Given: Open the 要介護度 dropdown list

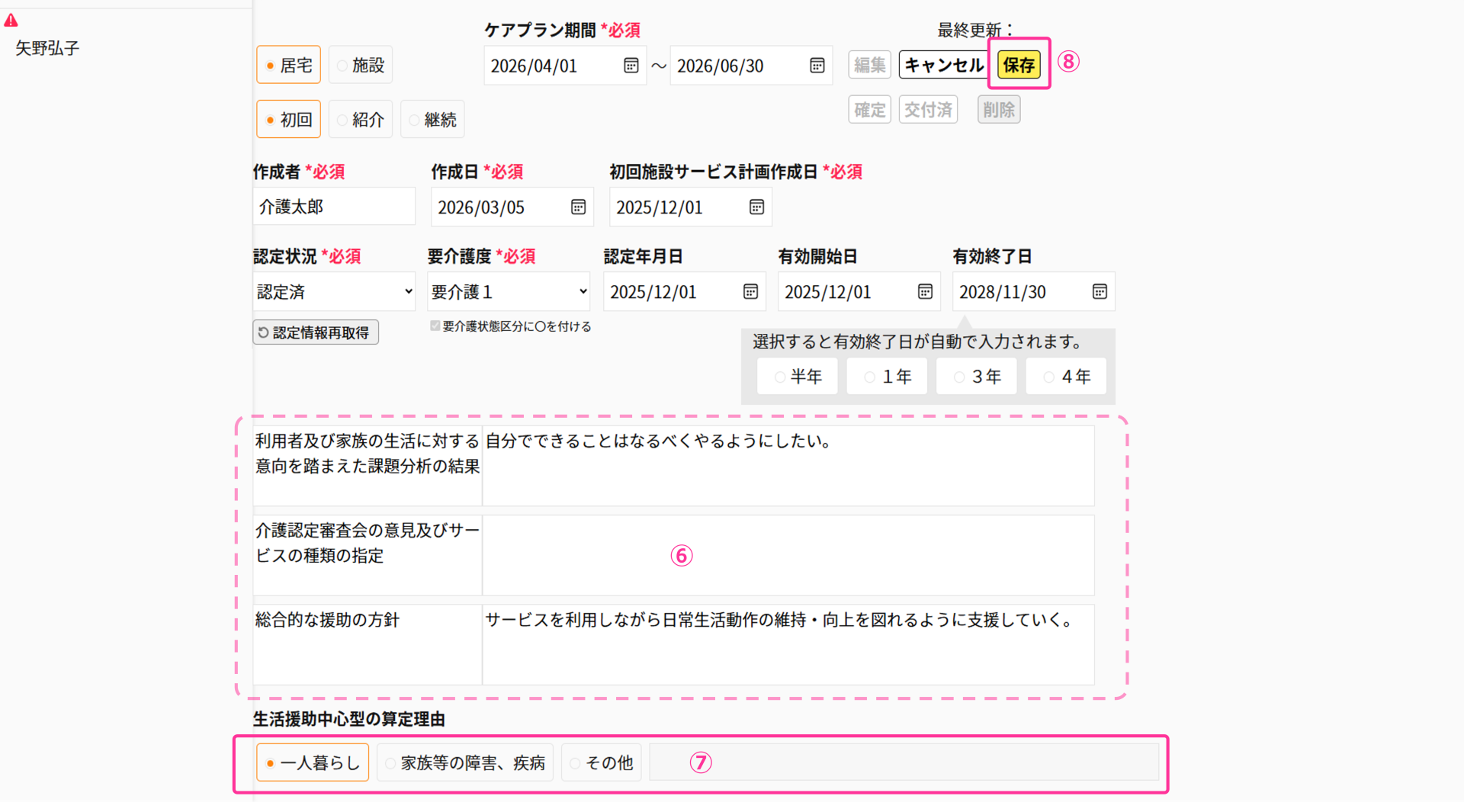Looking at the screenshot, I should coord(509,292).
